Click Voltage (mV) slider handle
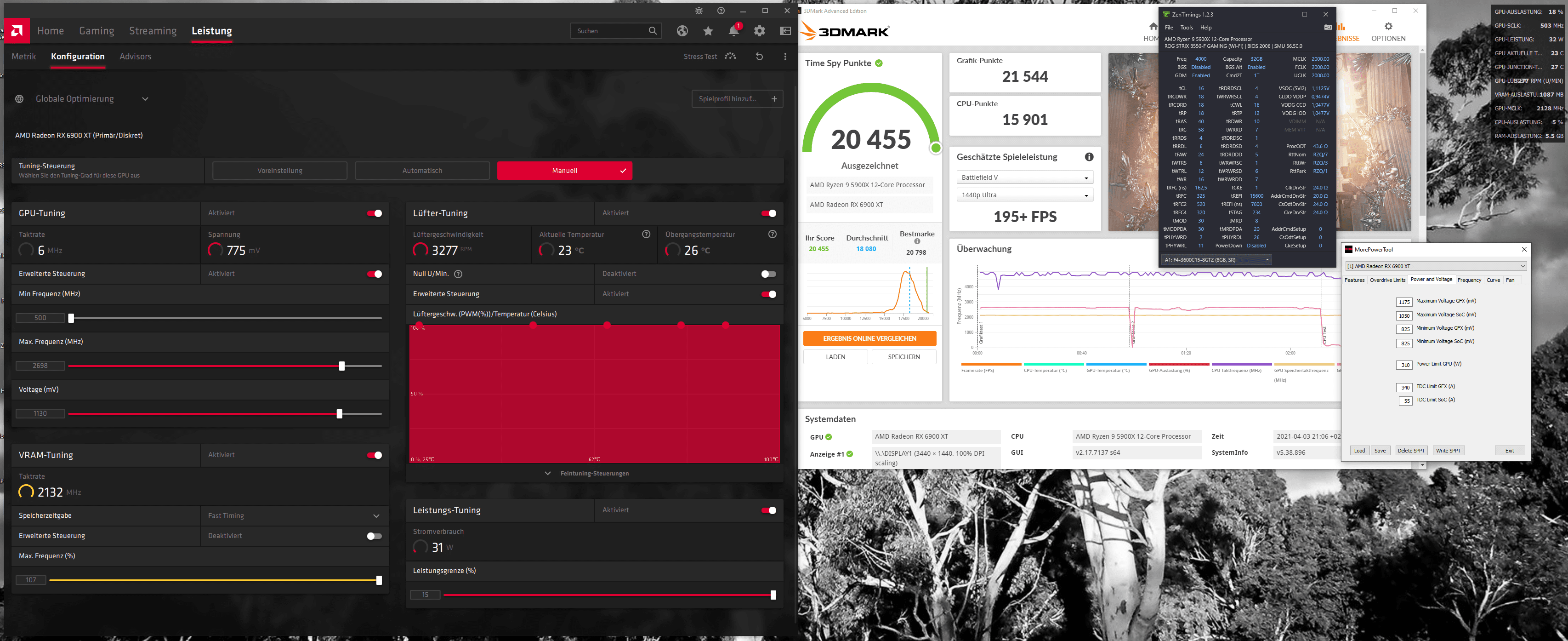 click(339, 414)
